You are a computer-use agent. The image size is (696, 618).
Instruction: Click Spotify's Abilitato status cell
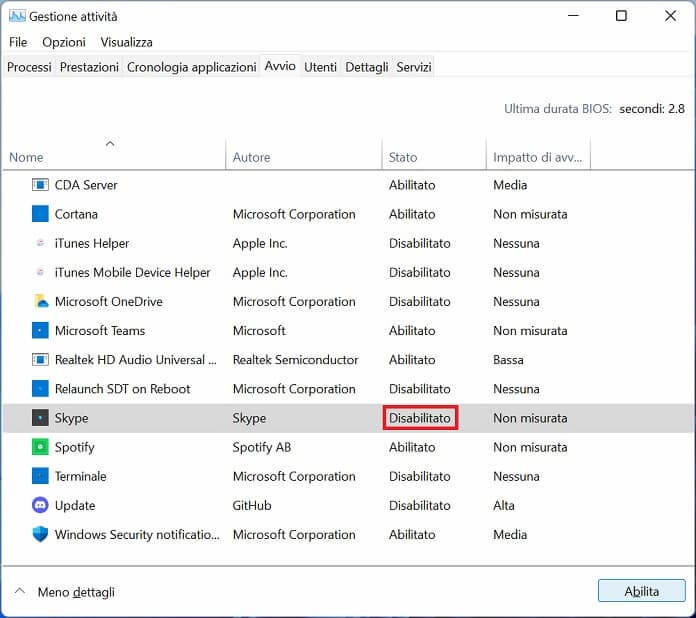pos(412,447)
